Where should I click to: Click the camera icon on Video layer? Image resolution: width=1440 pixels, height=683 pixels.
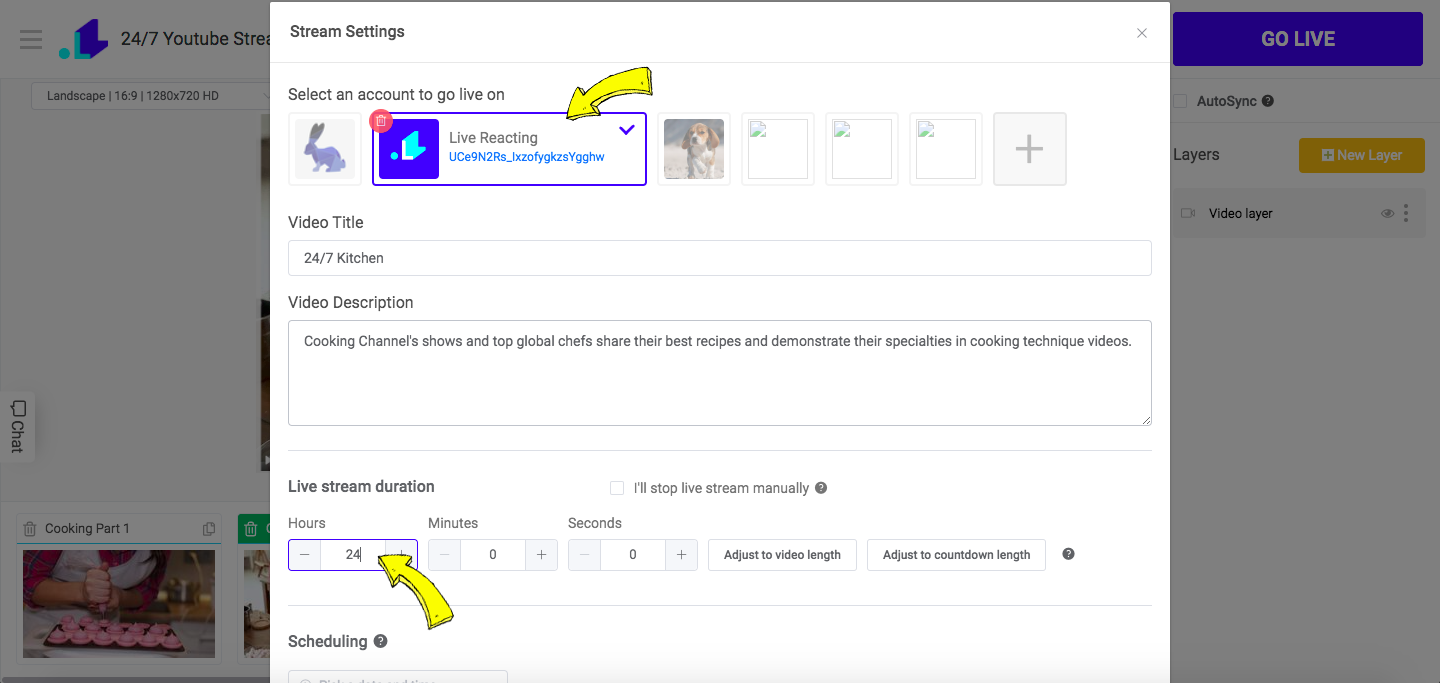[1188, 214]
